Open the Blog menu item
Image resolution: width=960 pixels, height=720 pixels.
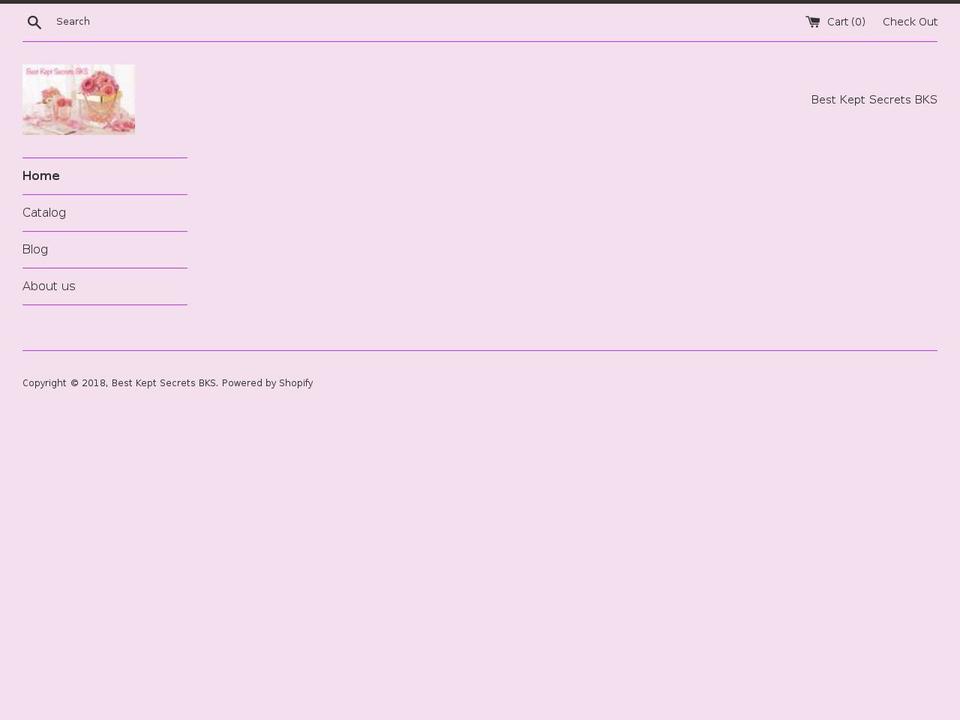coord(35,249)
